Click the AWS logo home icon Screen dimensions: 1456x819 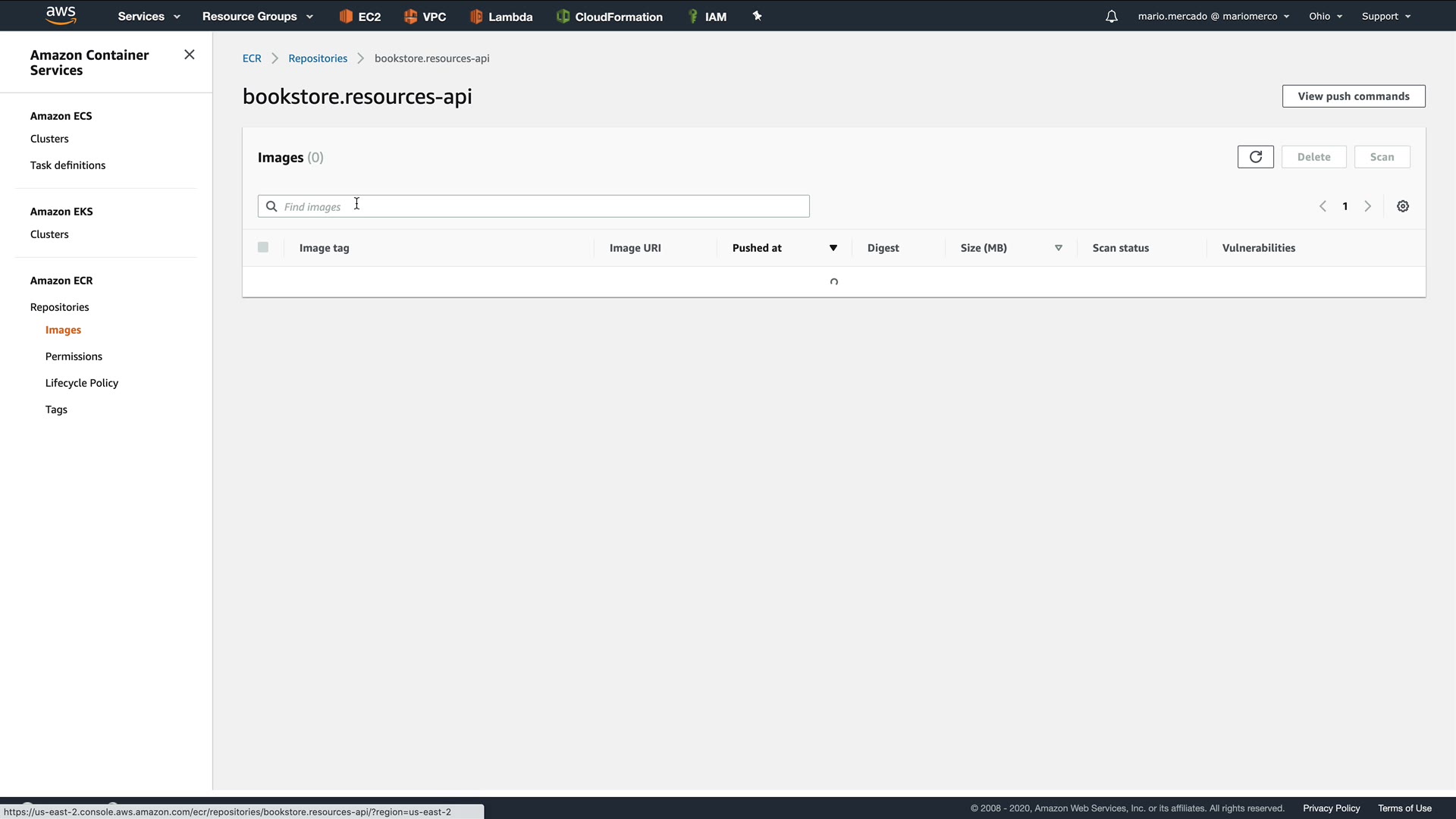[61, 15]
